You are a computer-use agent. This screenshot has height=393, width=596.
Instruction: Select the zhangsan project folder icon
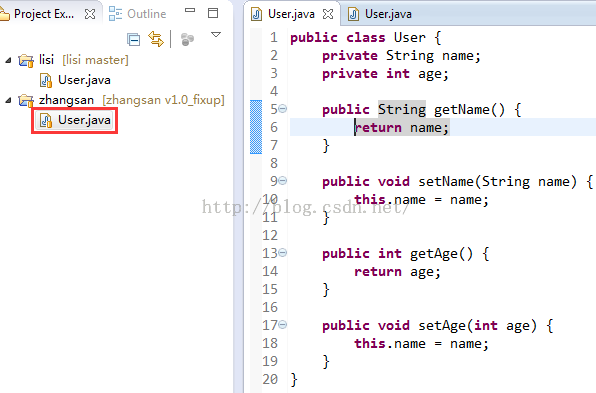[x=26, y=100]
